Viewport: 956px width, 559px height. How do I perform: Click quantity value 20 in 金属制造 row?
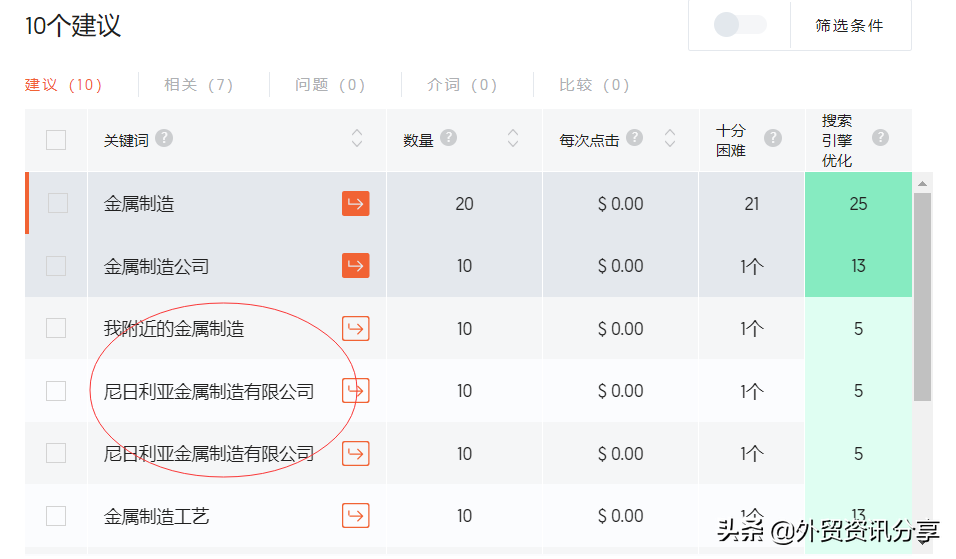tap(464, 204)
